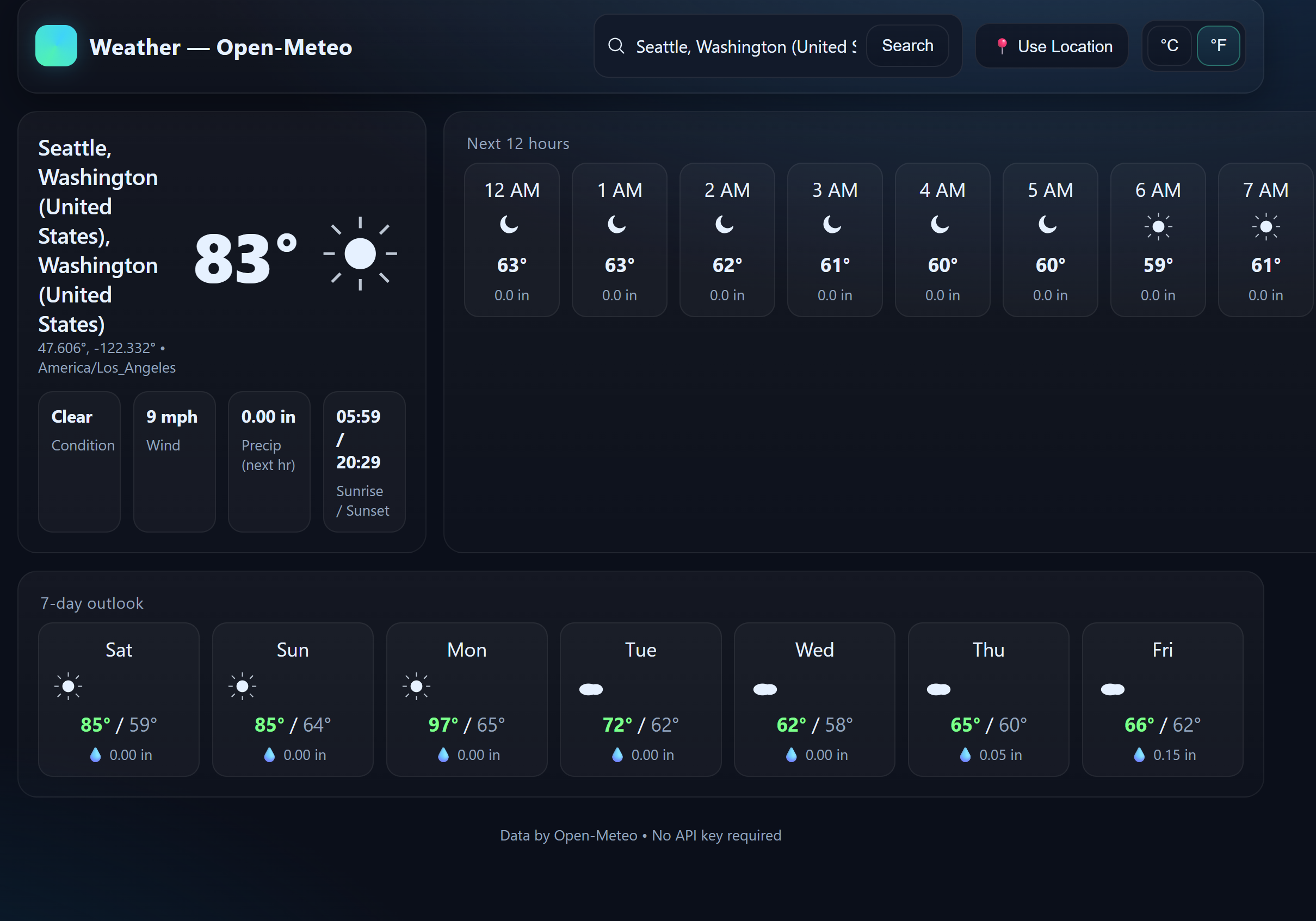Click the teal app logo square
Screen dimensions: 1316x921
pyautogui.click(x=56, y=46)
